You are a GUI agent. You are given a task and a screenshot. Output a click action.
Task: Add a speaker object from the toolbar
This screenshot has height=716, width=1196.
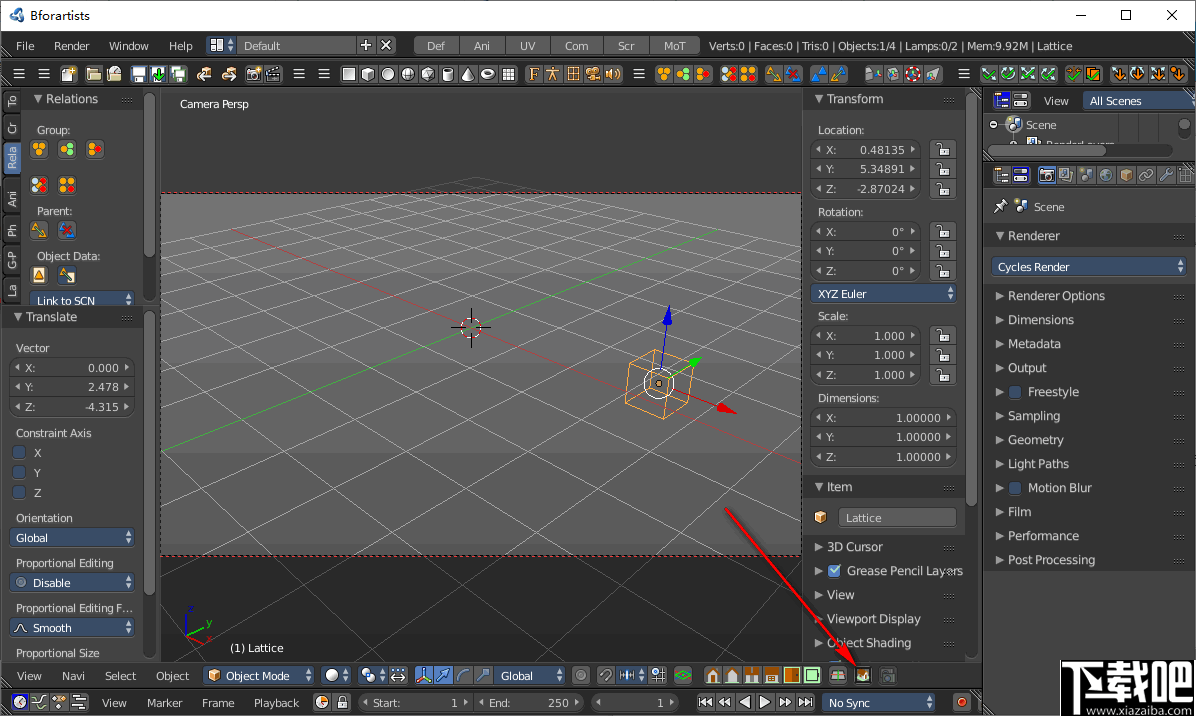tap(612, 74)
